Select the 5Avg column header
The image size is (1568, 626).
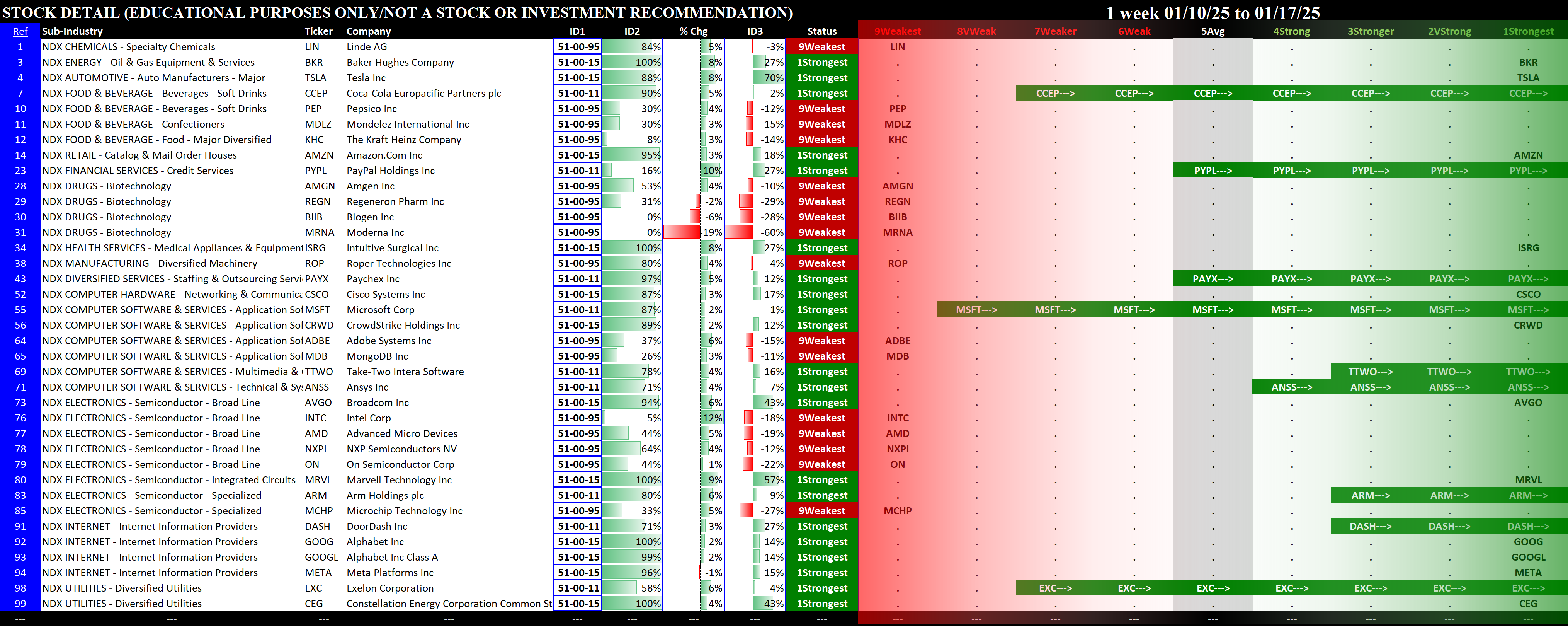click(x=1213, y=31)
